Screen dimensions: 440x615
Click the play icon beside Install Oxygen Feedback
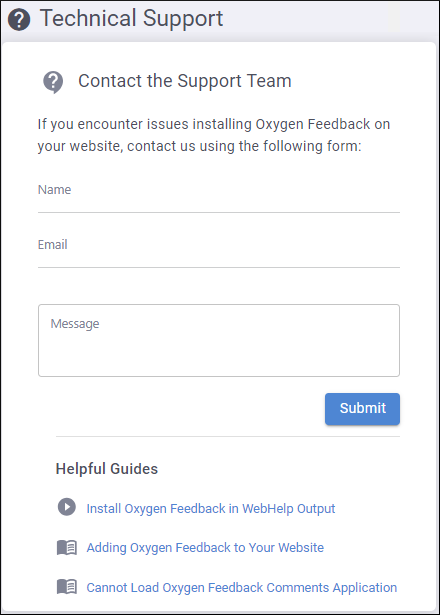[67, 507]
